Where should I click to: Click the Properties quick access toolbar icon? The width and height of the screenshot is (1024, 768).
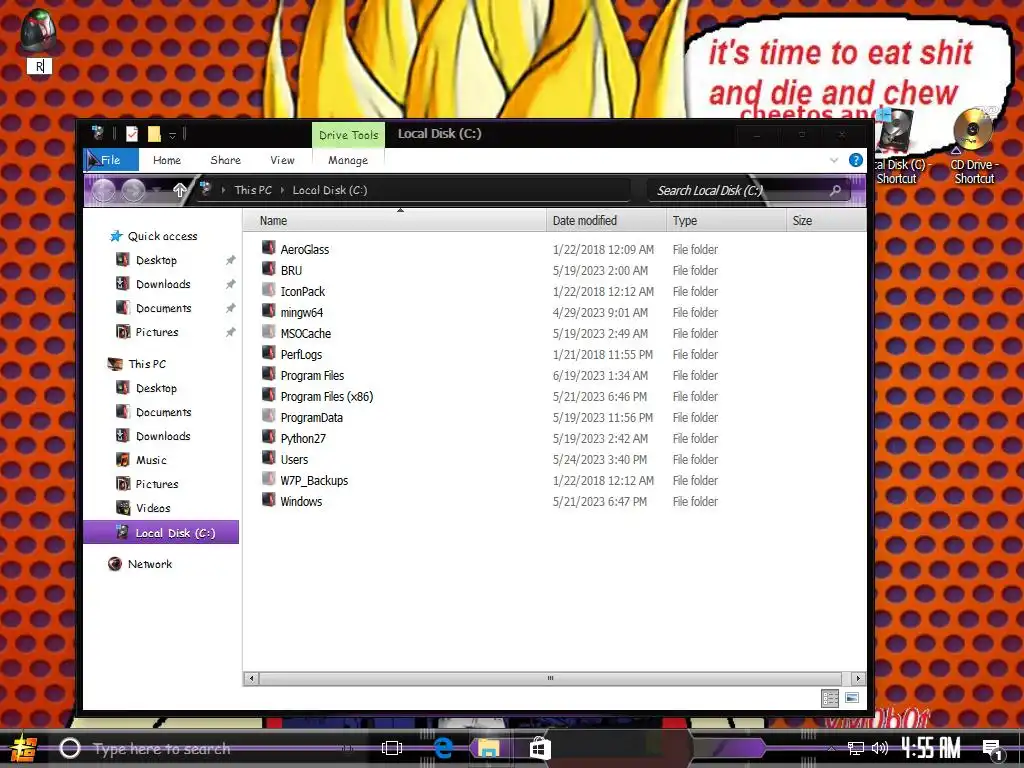(132, 134)
